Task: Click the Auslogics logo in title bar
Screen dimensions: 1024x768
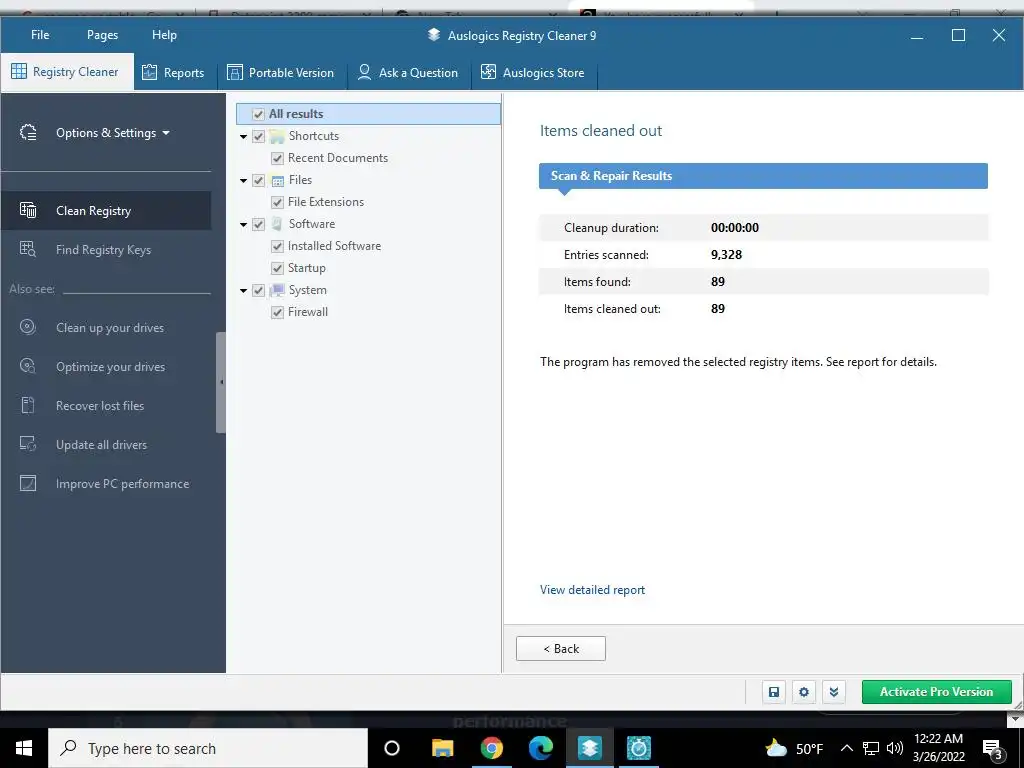Action: 434,35
